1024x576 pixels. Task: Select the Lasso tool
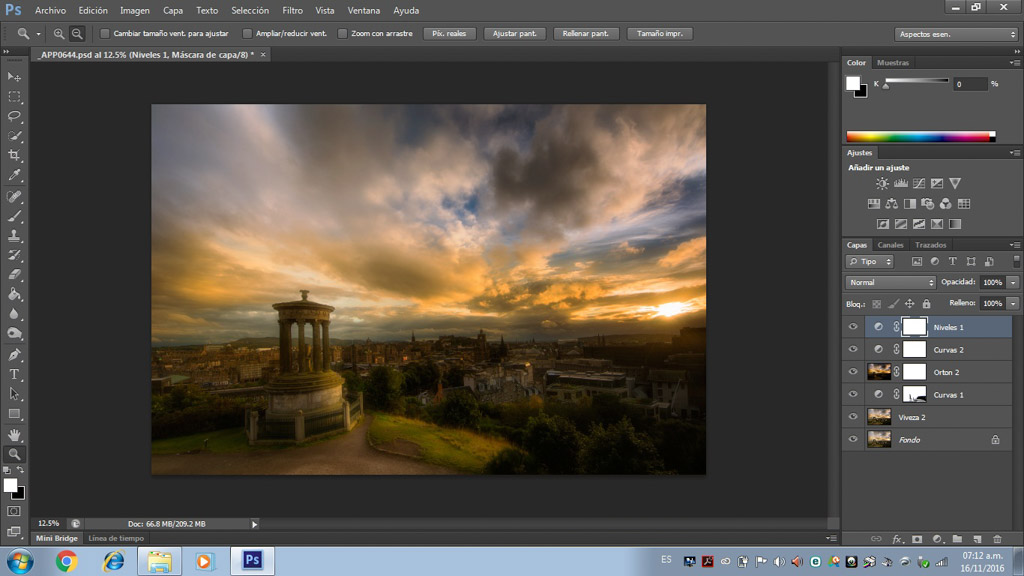point(14,116)
